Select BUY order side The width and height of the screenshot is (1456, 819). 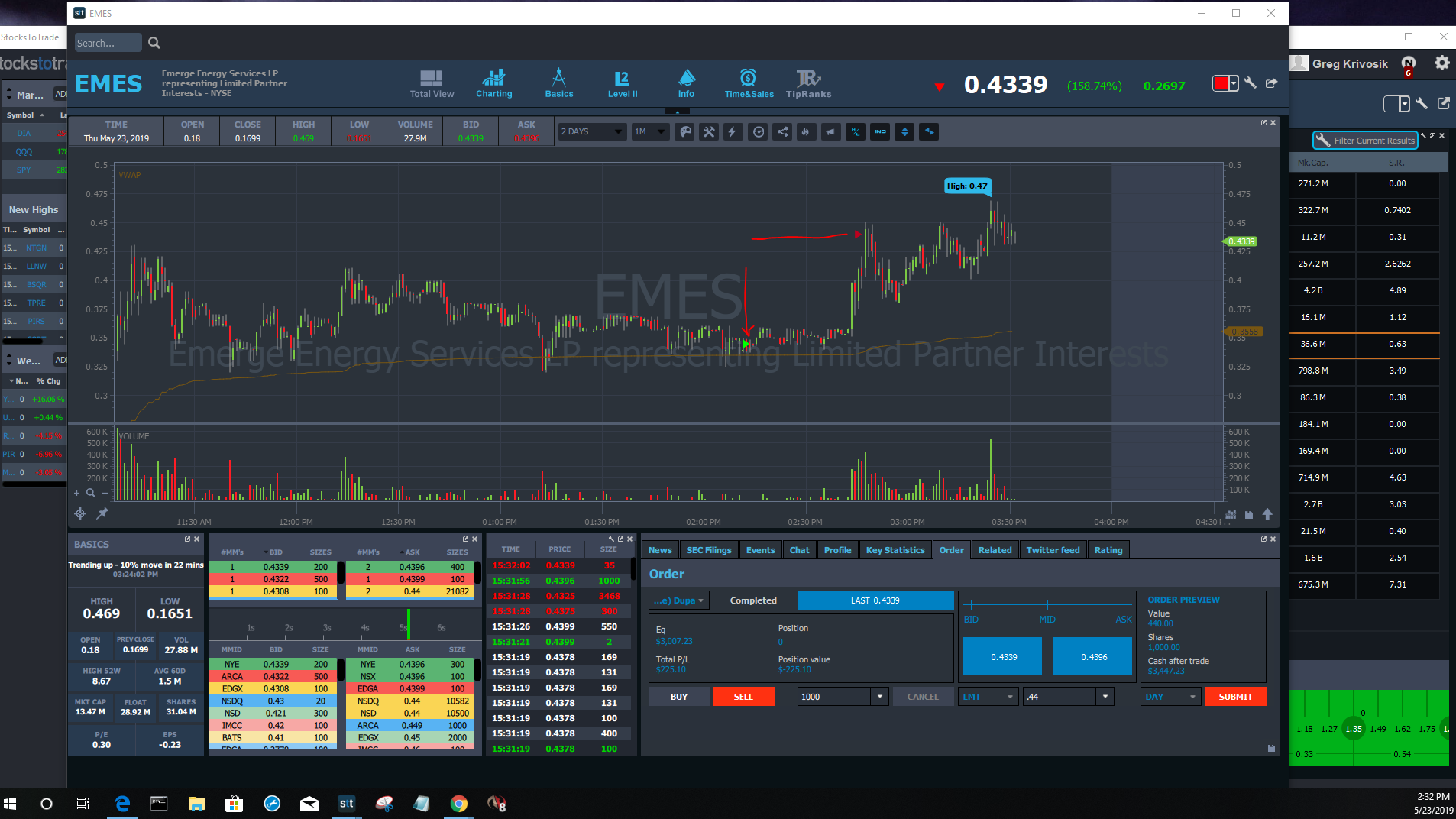point(679,697)
